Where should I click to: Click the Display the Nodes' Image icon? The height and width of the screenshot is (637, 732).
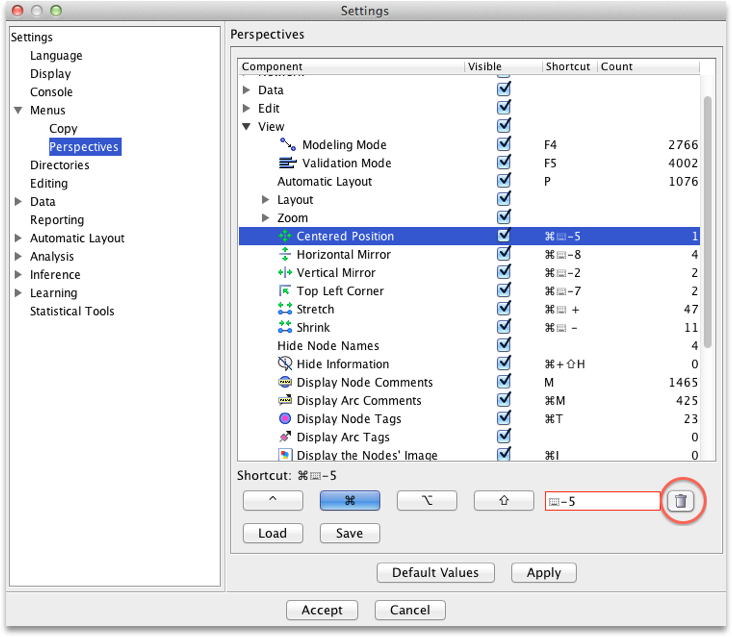coord(285,455)
